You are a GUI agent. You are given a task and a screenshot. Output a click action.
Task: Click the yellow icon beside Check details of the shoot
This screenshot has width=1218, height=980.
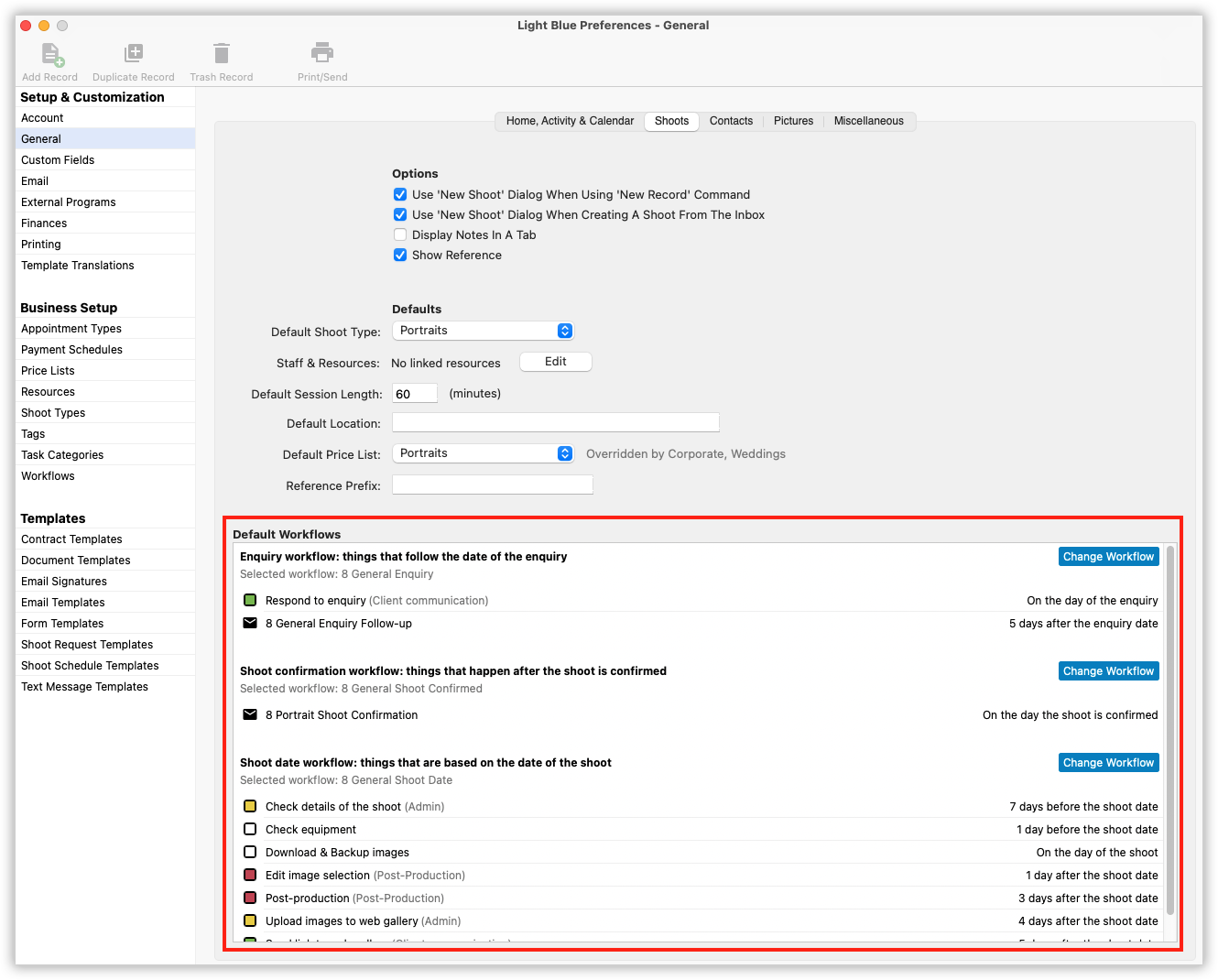click(250, 806)
